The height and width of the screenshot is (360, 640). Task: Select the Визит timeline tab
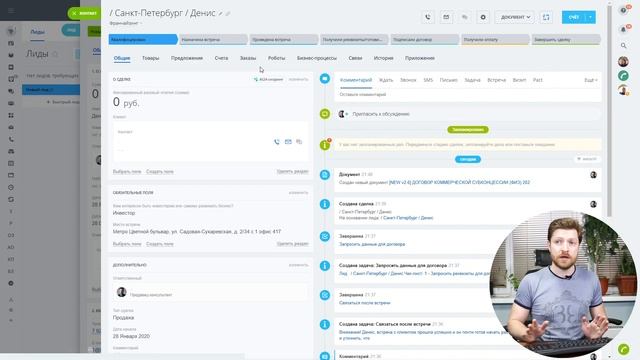[519, 80]
